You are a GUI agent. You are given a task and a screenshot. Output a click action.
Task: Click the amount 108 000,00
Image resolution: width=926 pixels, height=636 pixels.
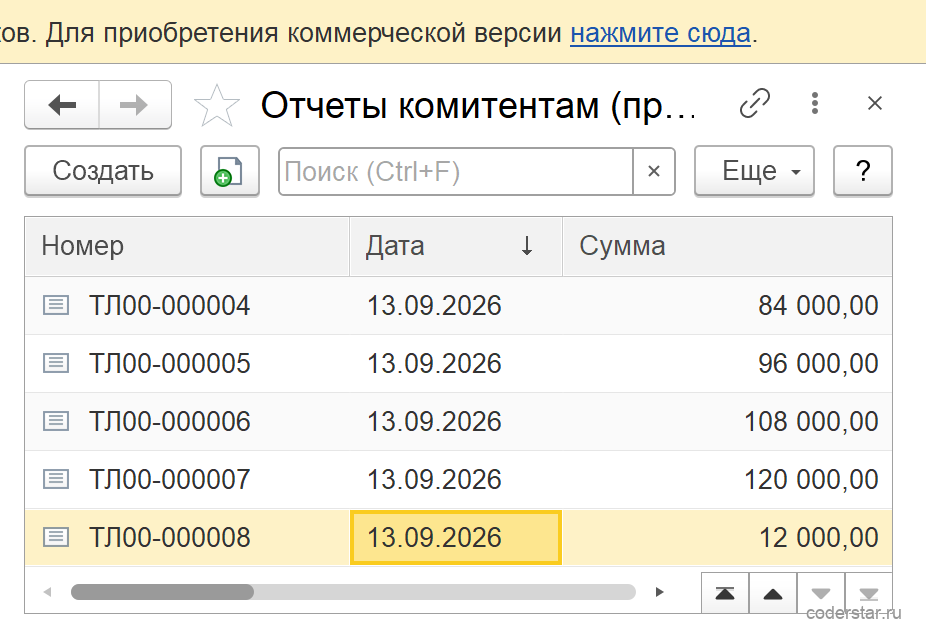click(811, 422)
